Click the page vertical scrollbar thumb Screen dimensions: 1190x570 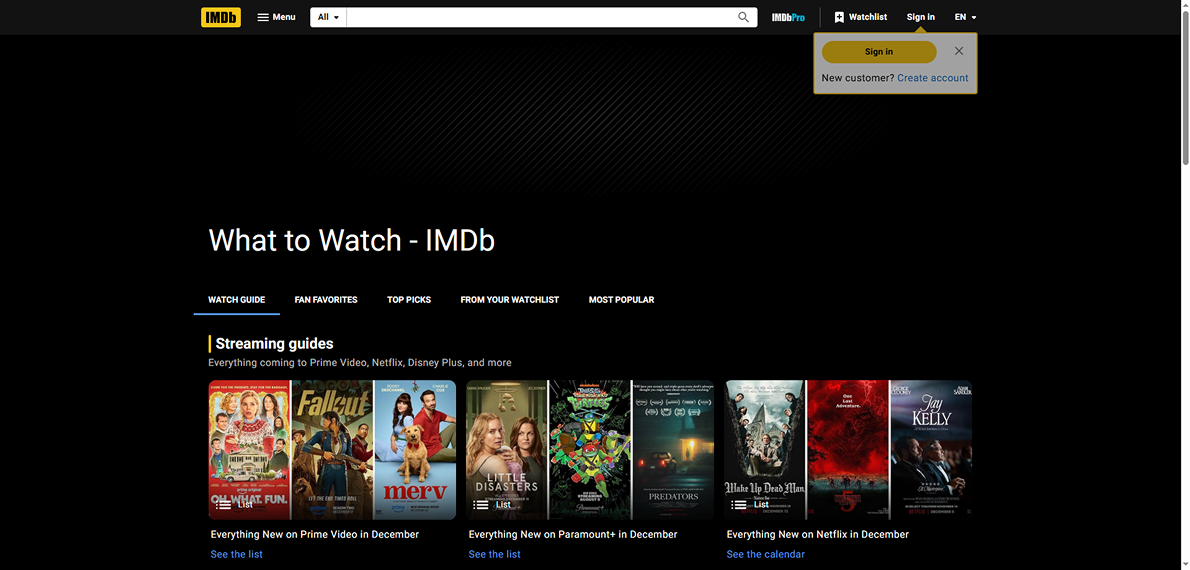coord(1184,87)
